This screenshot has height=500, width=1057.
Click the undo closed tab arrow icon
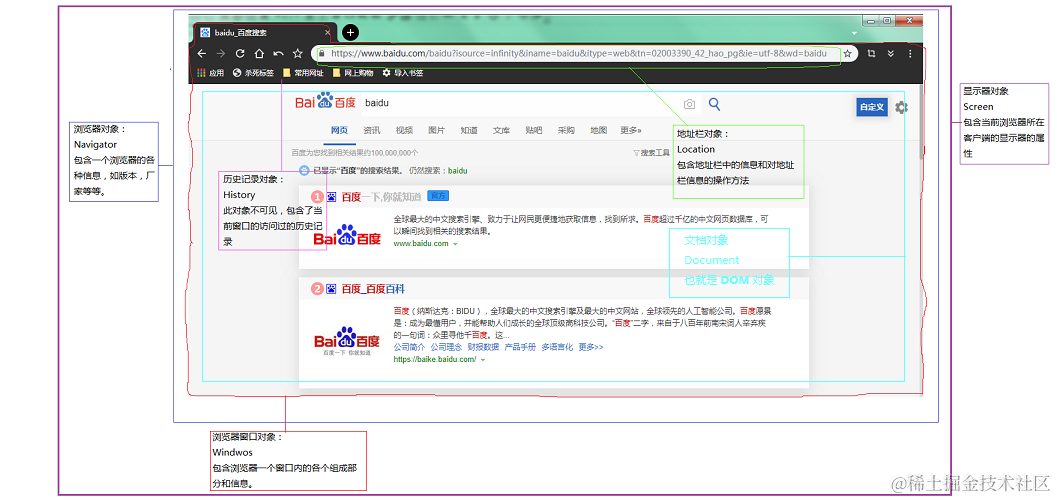[278, 53]
